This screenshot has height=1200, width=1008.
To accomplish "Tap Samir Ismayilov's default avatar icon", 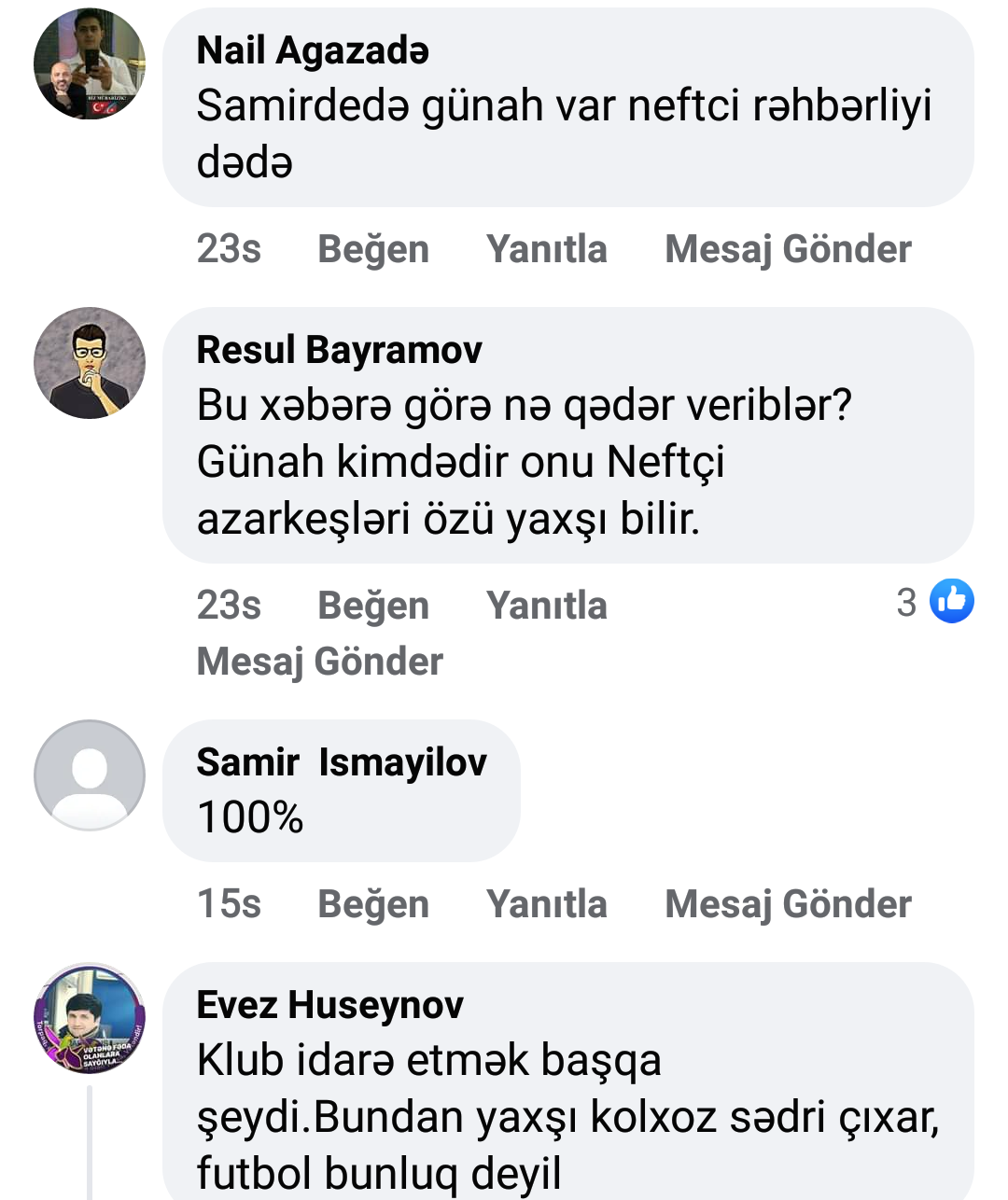I will pos(90,775).
